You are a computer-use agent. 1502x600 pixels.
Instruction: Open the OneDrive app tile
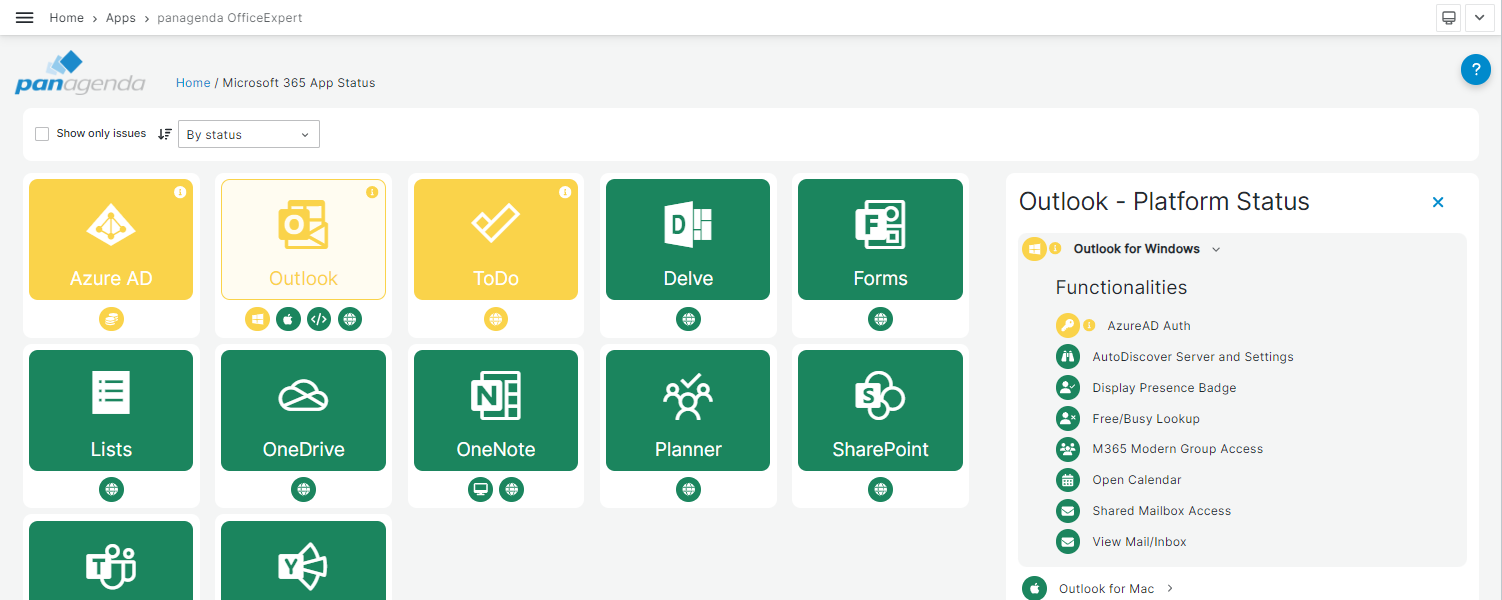(x=303, y=410)
